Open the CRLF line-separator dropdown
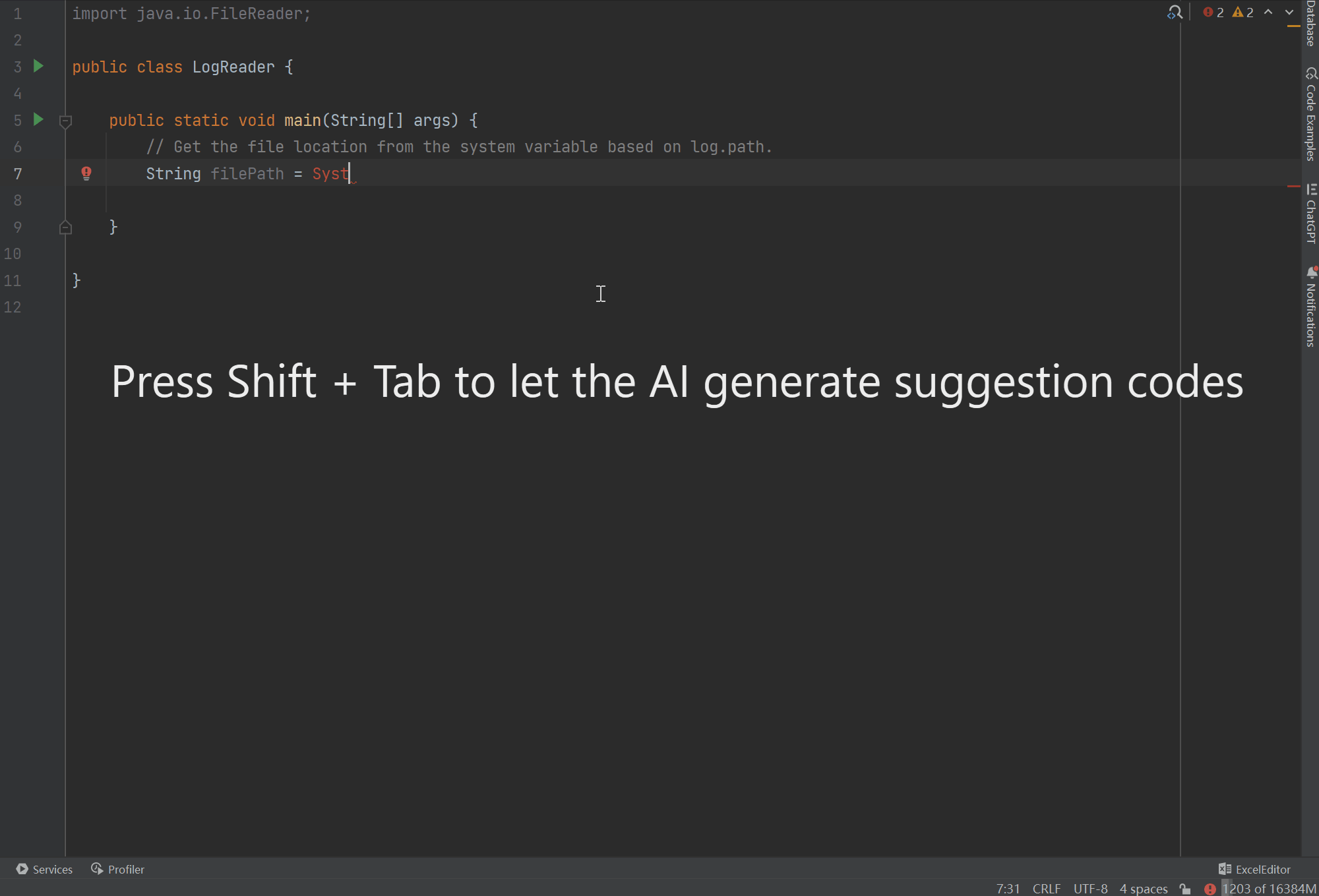This screenshot has width=1319, height=896. (x=1047, y=889)
